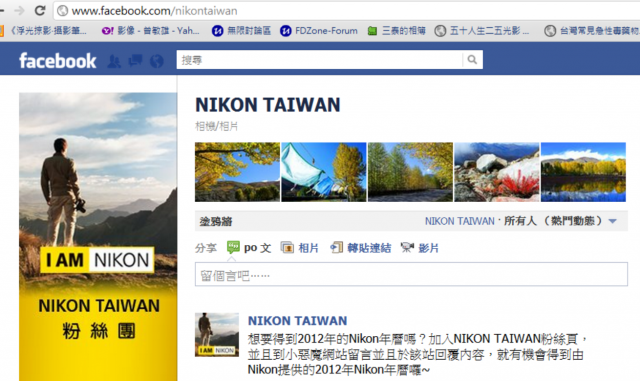640x381 pixels.
Task: Open the 五十人生二五光影 bookmark
Action: click(482, 31)
